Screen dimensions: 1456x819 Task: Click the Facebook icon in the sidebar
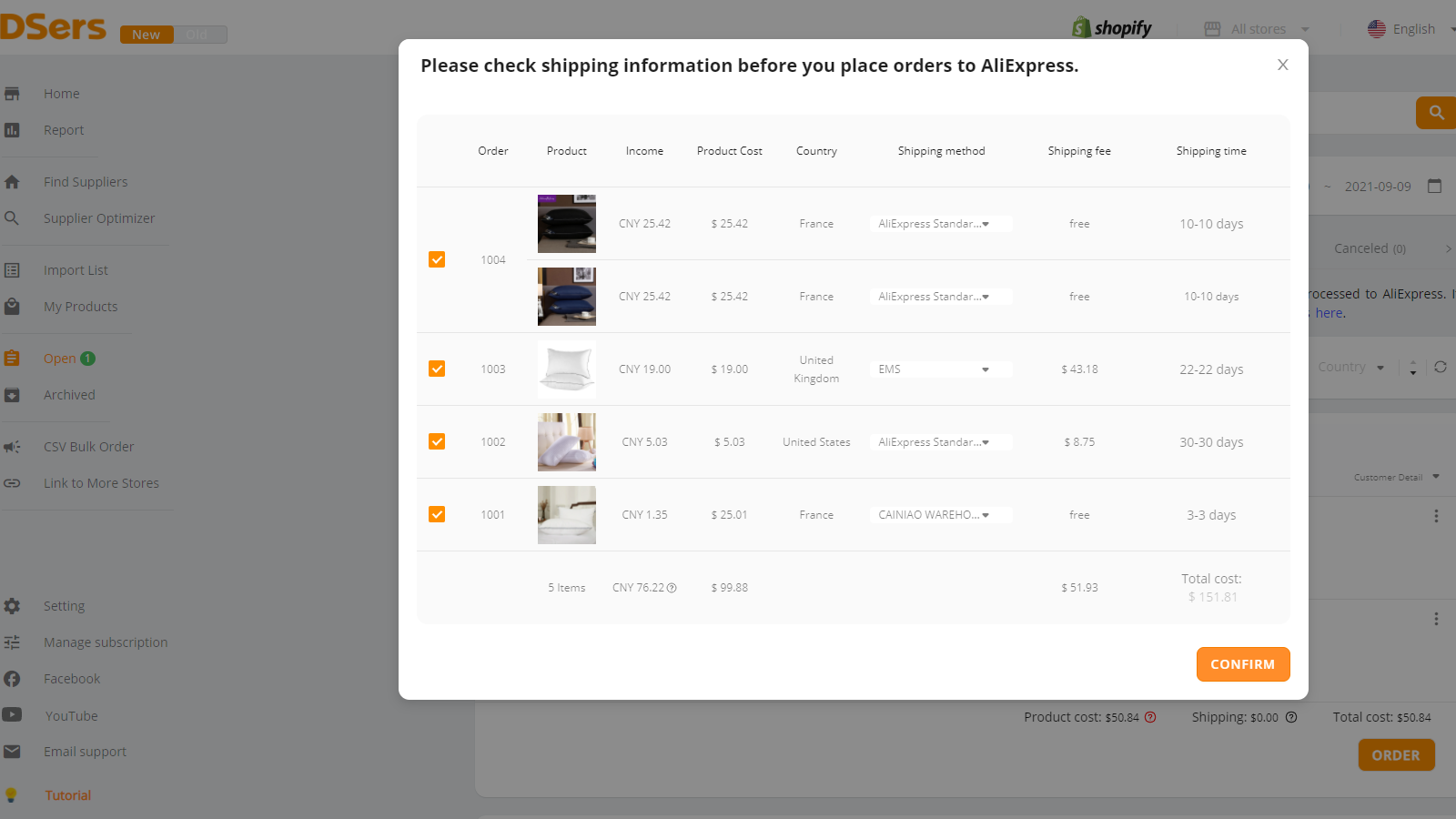click(13, 678)
